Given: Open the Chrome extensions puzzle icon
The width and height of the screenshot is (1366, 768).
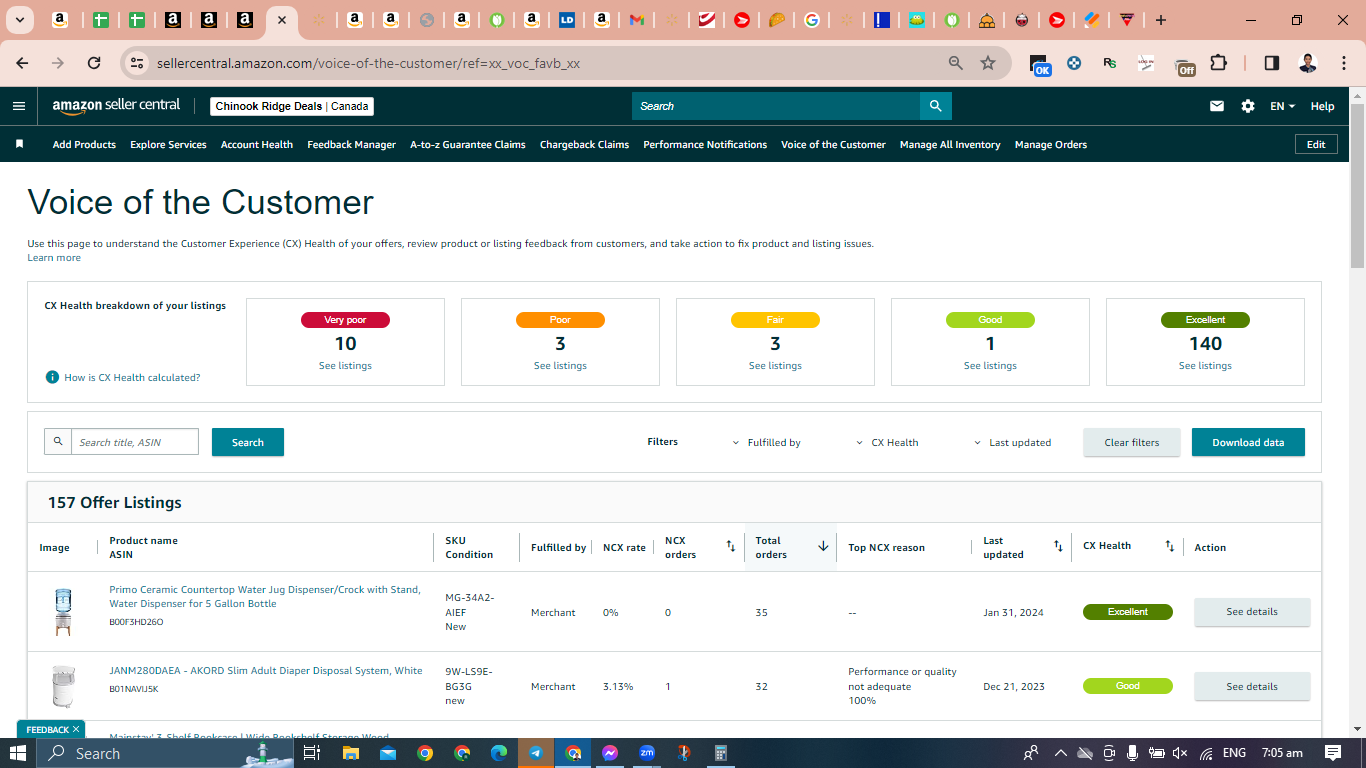Looking at the screenshot, I should tap(1218, 63).
